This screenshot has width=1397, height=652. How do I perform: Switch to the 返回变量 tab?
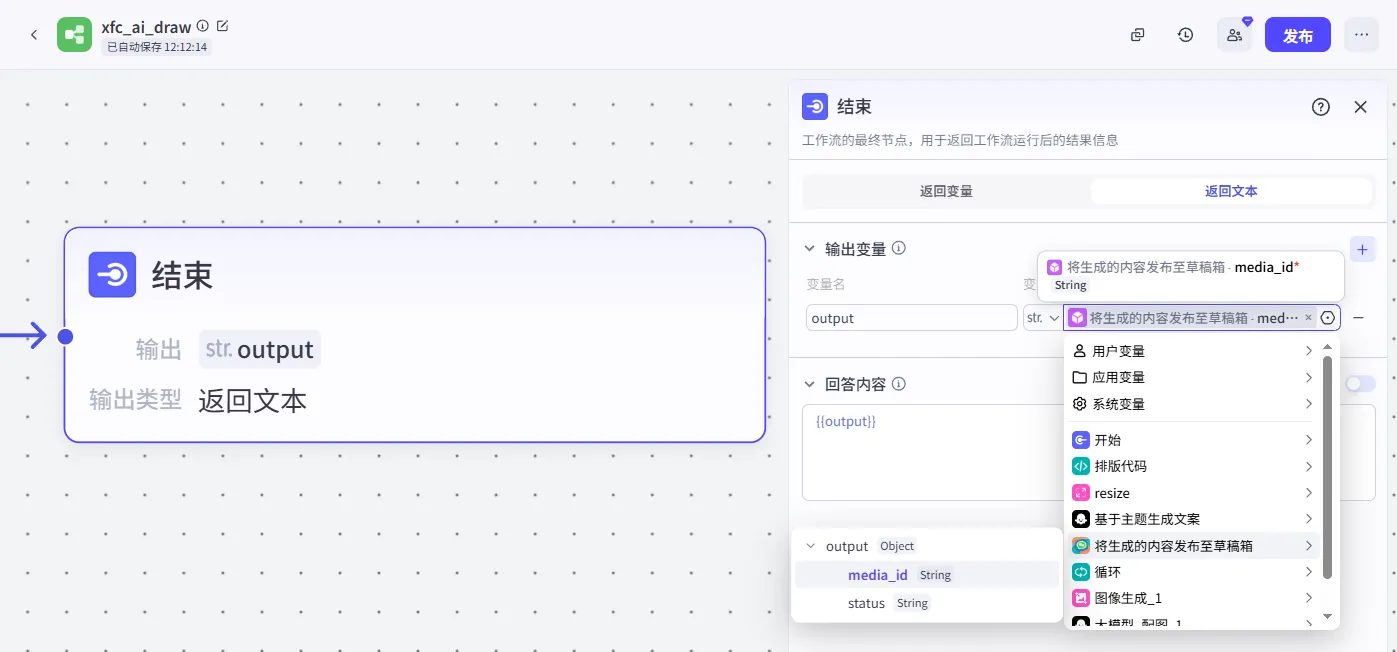pos(946,191)
